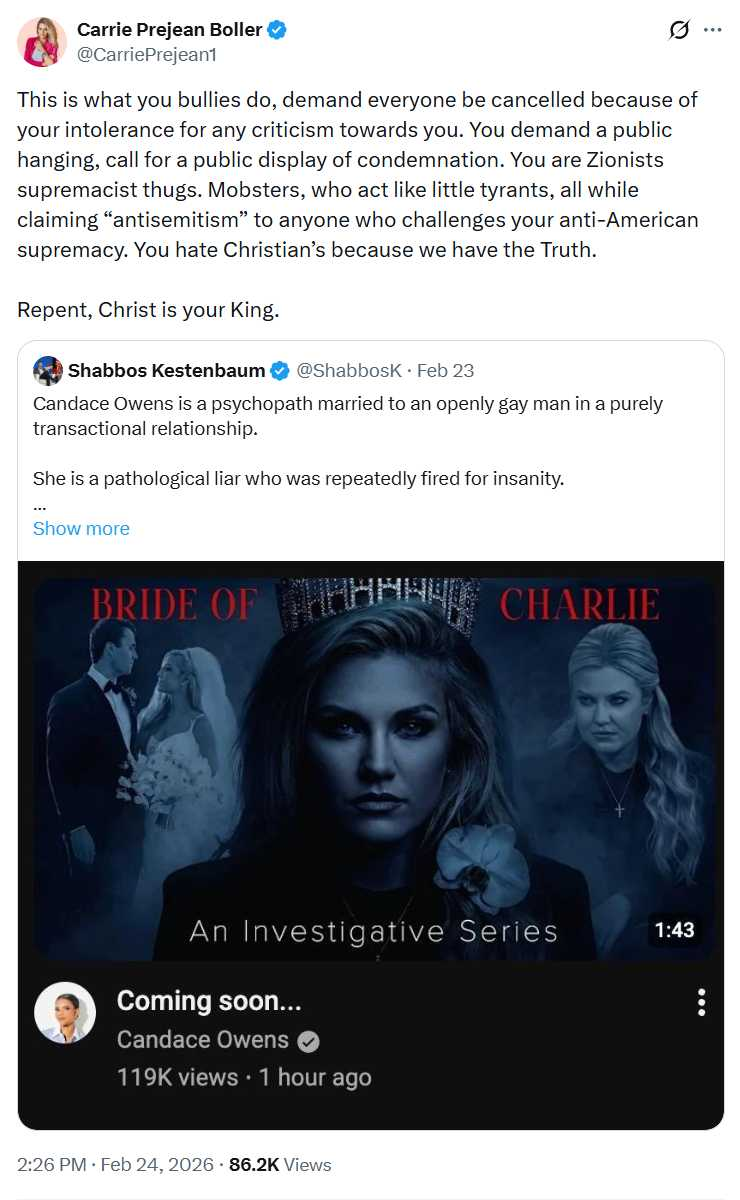The height and width of the screenshot is (1200, 740).
Task: Click Carrie Prejean Boller's blue verified badge
Action: [278, 31]
